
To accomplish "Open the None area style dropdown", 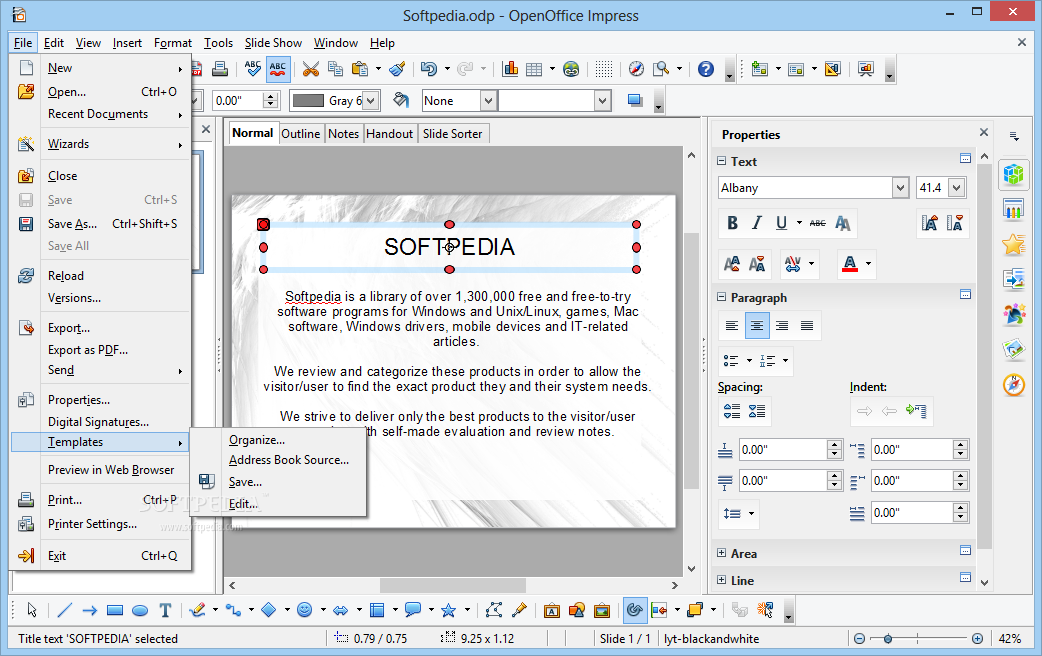I will 488,100.
